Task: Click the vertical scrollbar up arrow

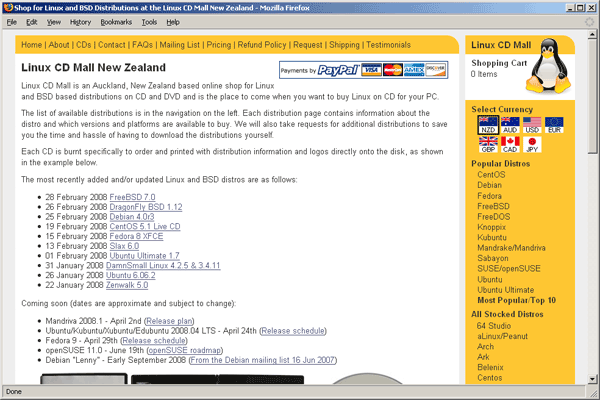Action: [x=592, y=35]
